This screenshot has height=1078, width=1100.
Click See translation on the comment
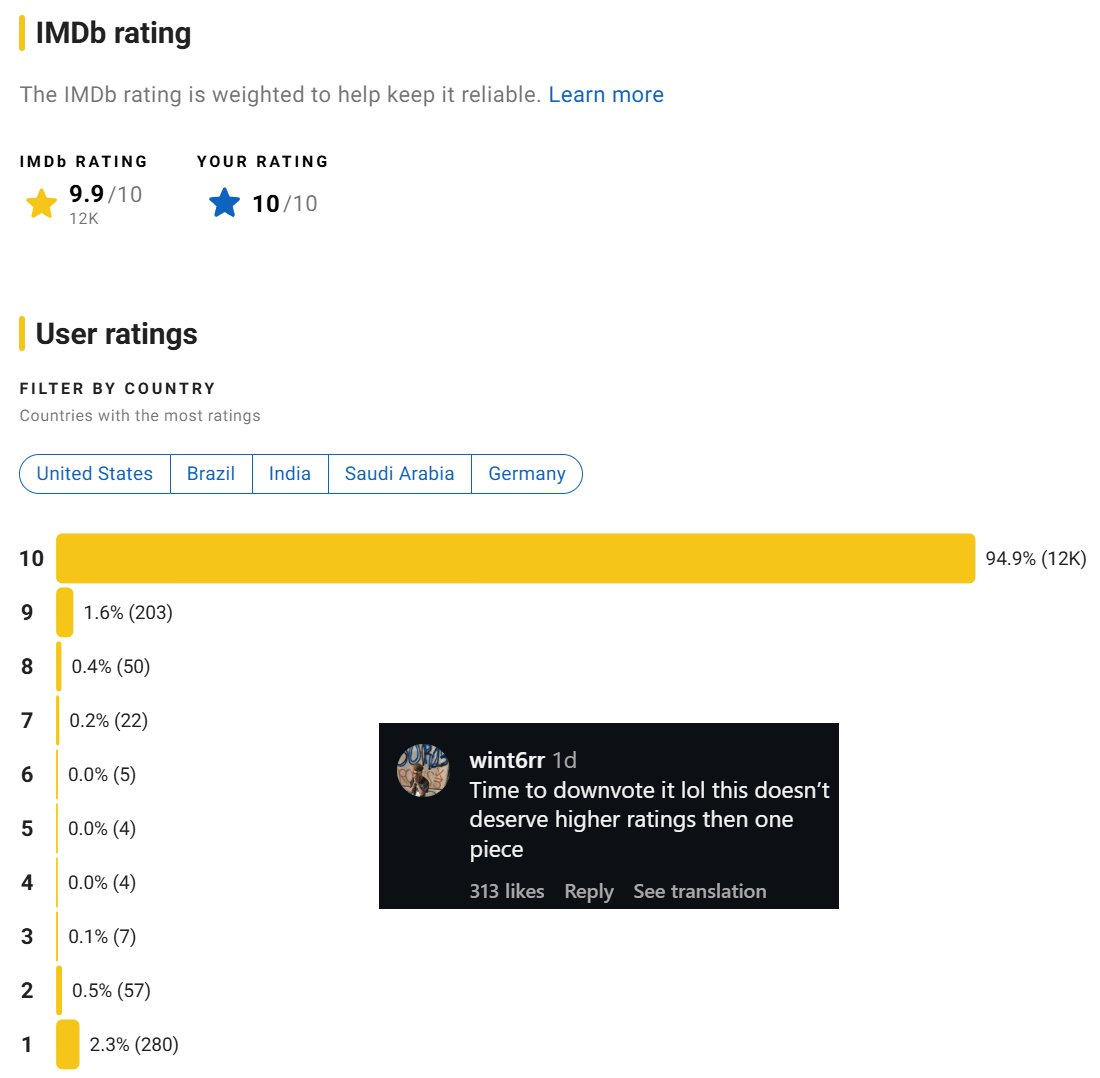tap(699, 891)
